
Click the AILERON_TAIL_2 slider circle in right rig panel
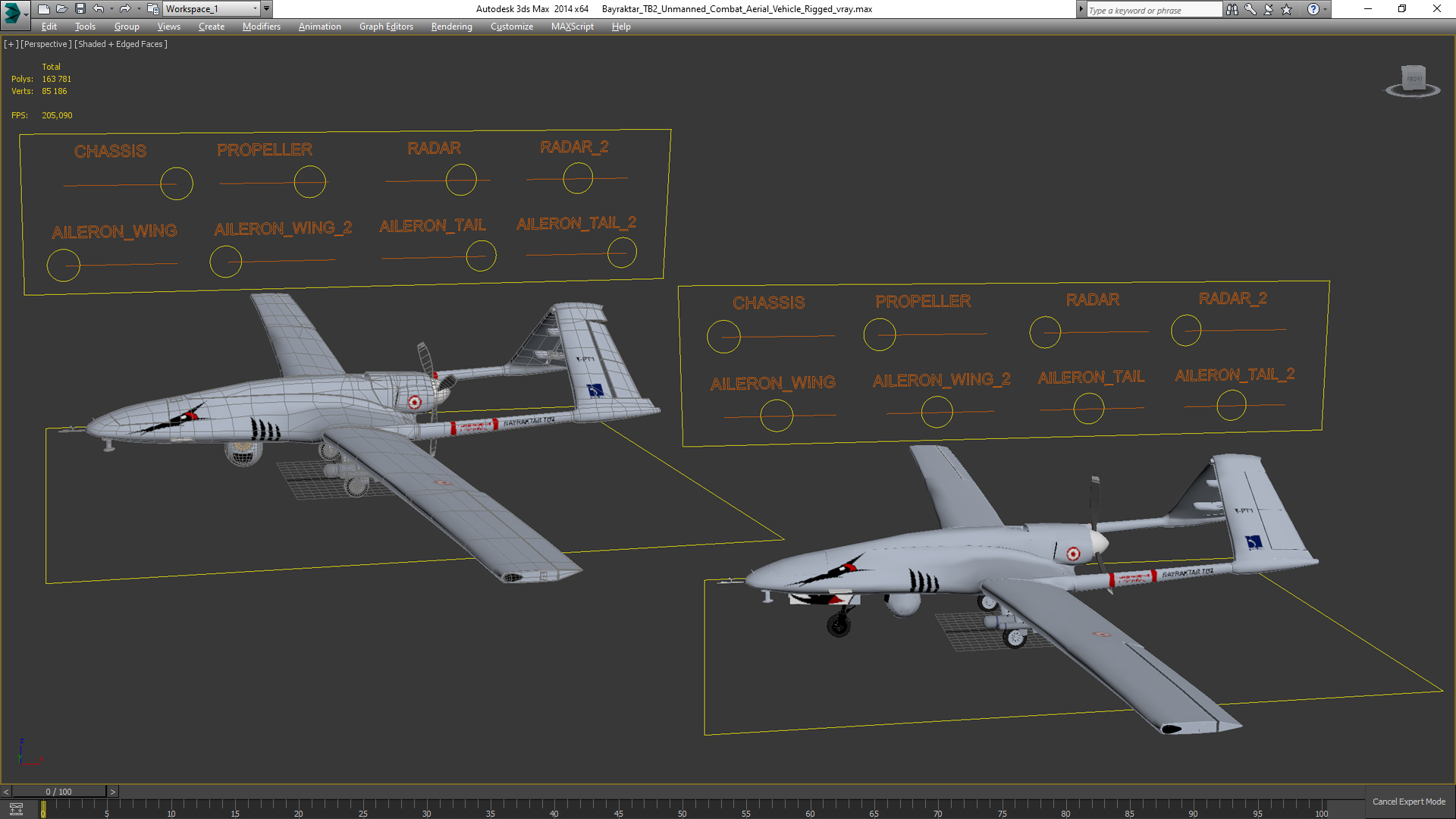1232,405
